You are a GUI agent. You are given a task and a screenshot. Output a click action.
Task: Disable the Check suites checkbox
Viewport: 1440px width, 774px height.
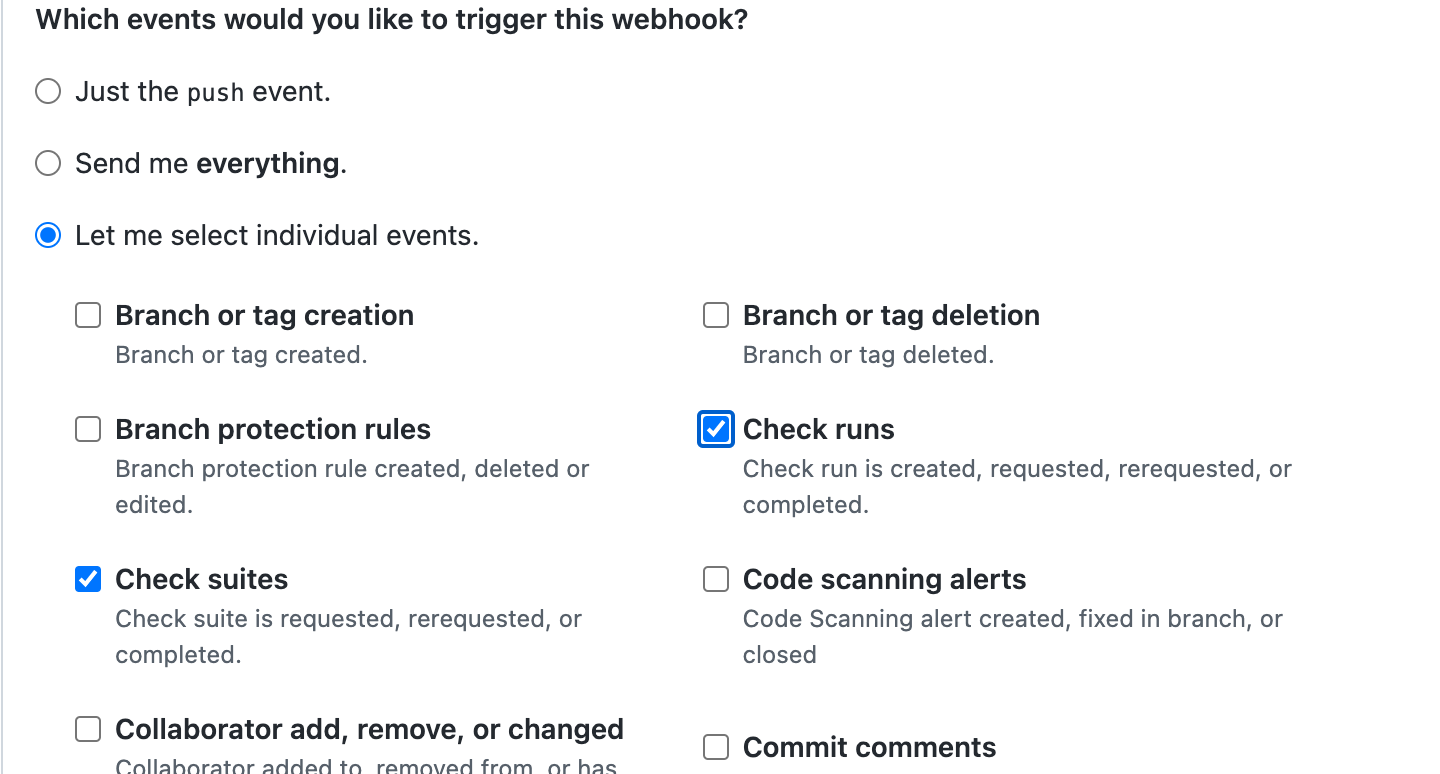pos(88,579)
